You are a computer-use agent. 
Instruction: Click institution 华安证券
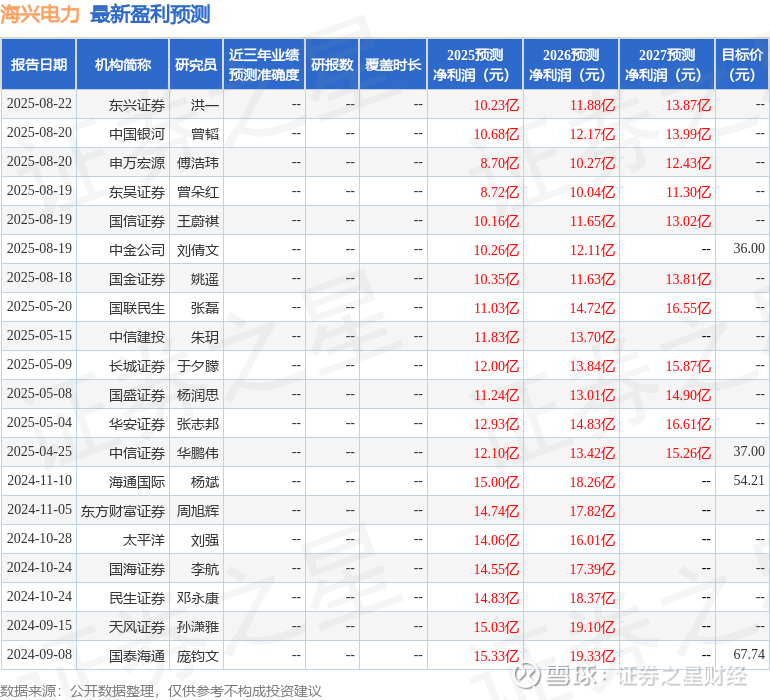click(137, 423)
